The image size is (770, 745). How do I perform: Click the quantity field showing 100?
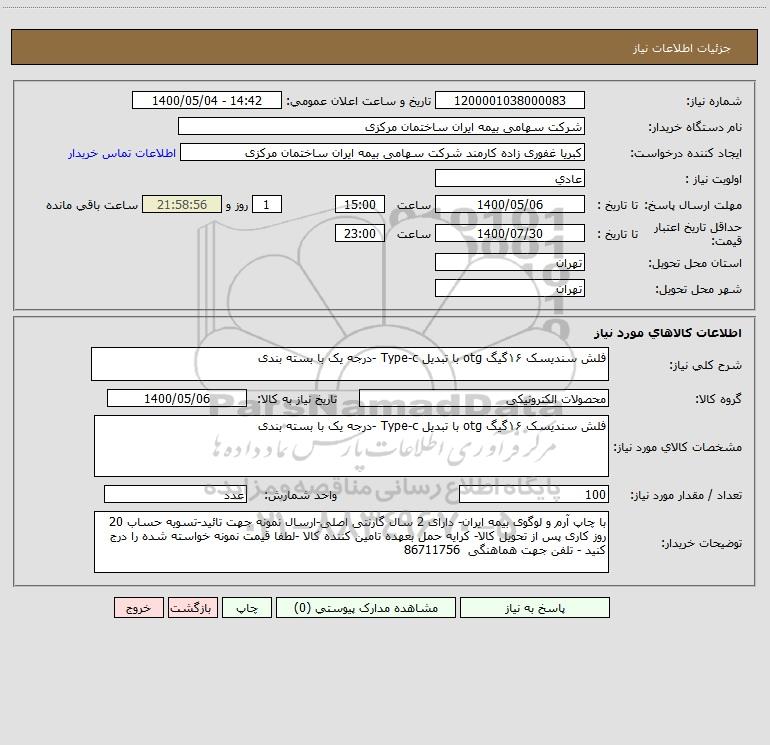coord(534,494)
